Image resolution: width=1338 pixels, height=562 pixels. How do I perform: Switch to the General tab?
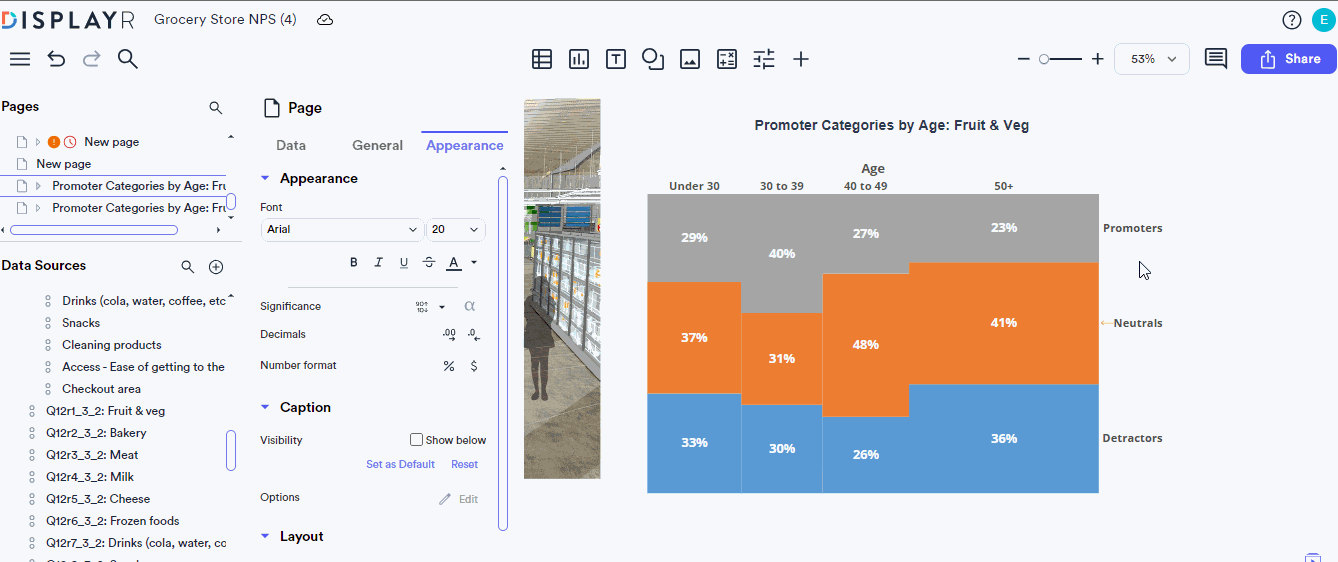pyautogui.click(x=377, y=145)
